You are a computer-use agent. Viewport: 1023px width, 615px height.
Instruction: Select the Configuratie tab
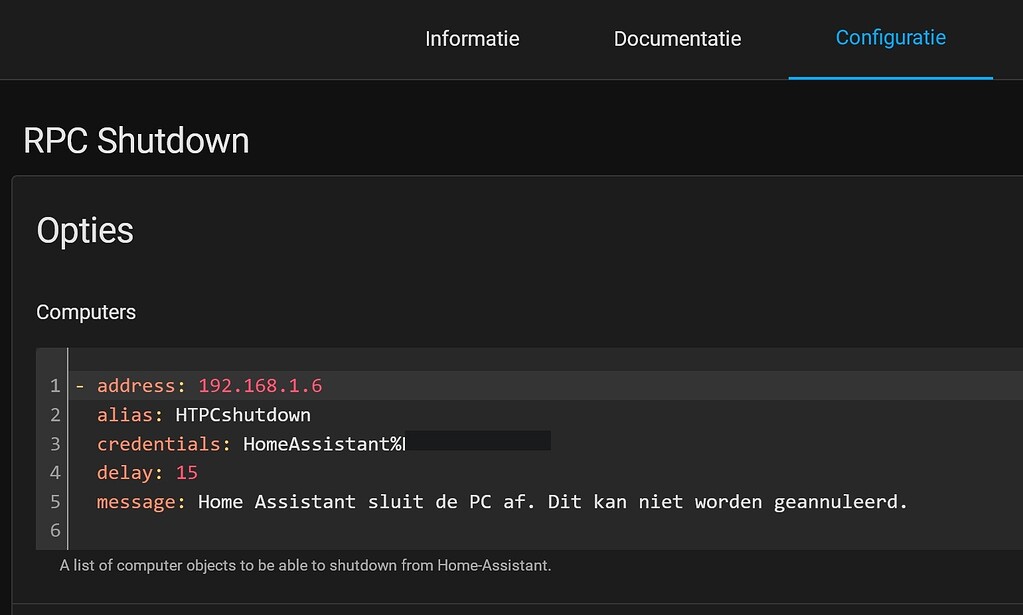coord(890,37)
